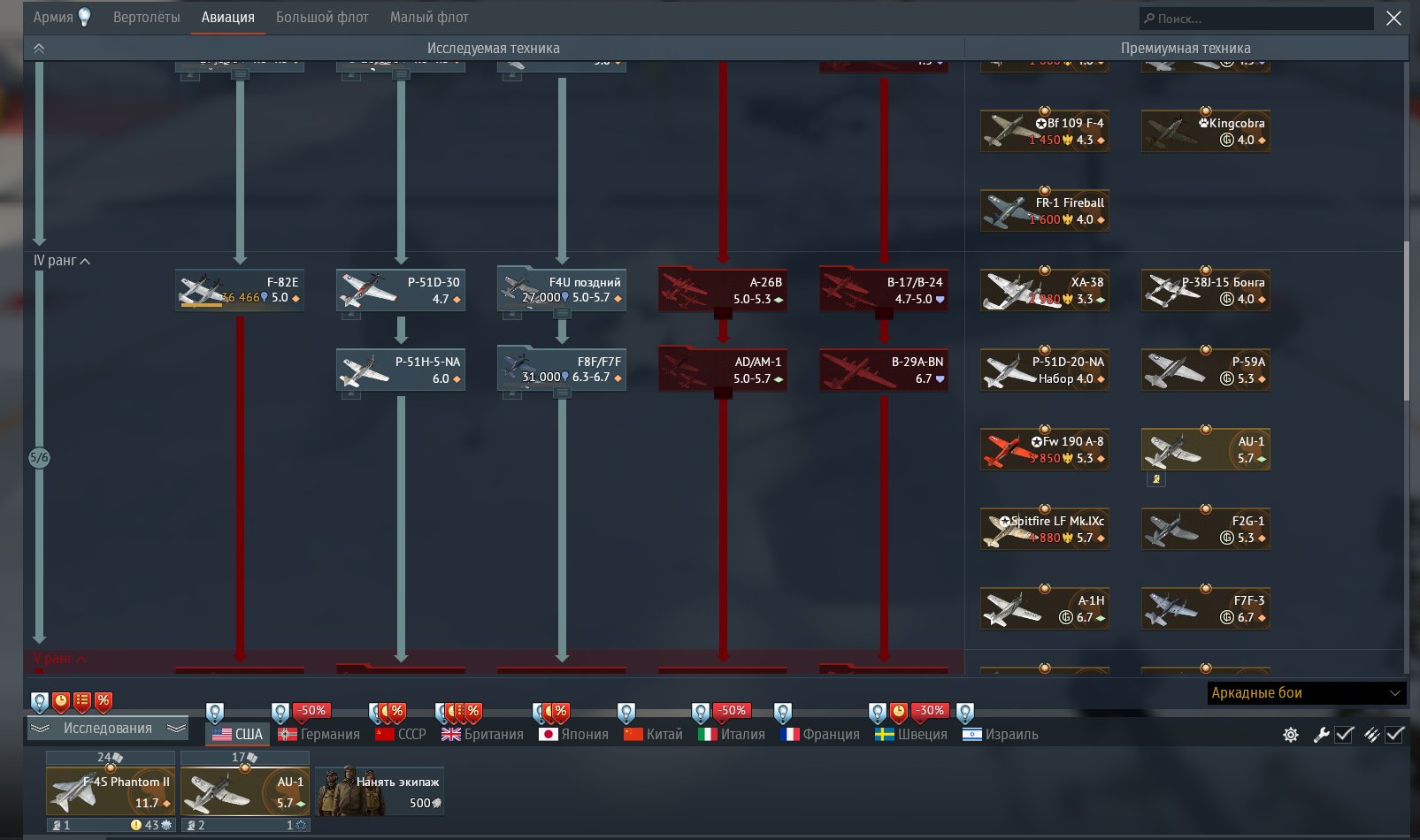Click the Нанять экипаж button
Screen dimensions: 1420x840
[380, 791]
